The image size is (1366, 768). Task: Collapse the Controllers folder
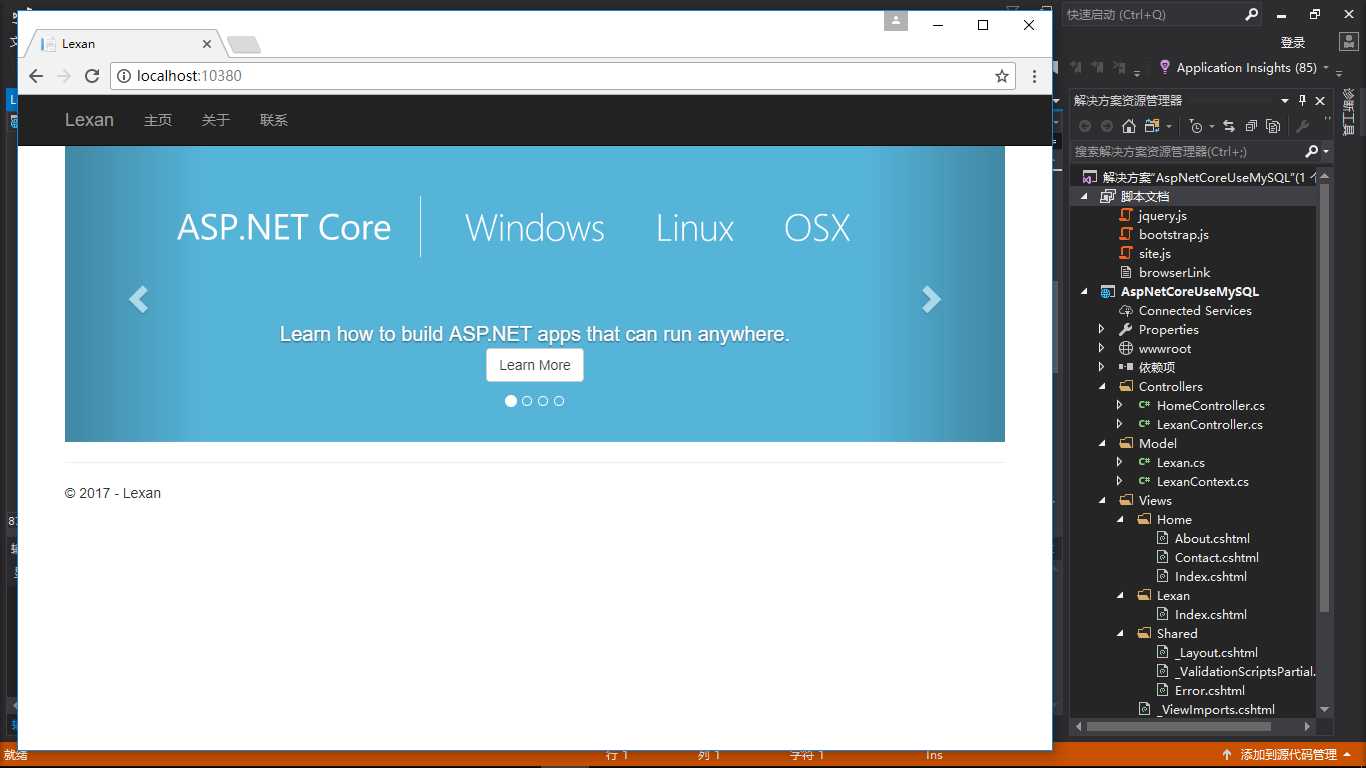tap(1102, 387)
